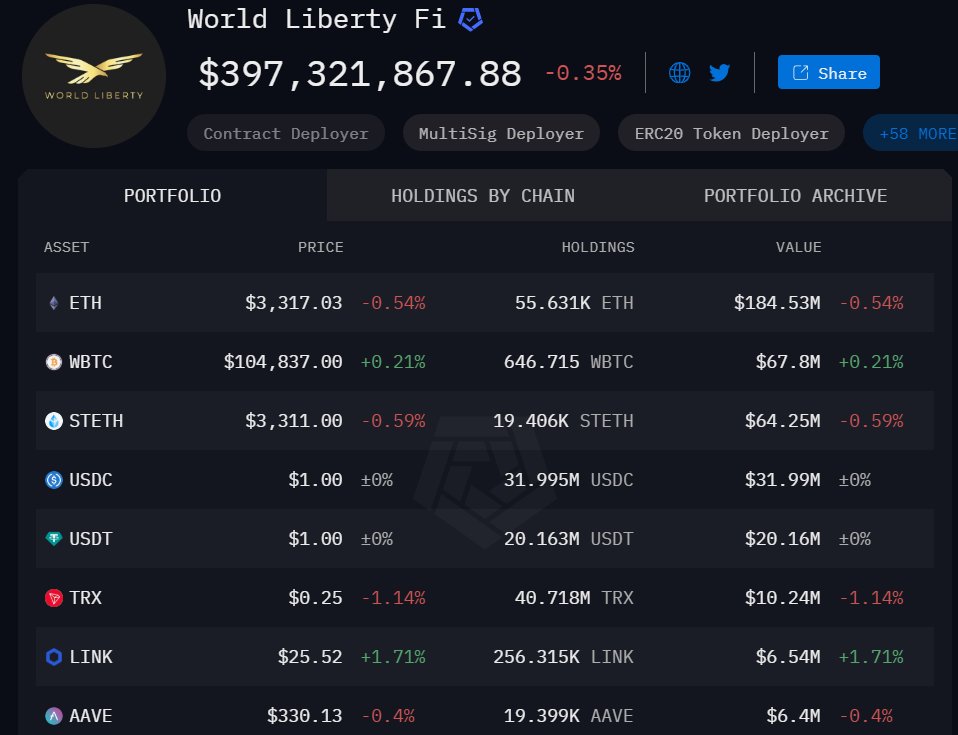Select the ERC20 Token Deployer tag
This screenshot has width=958, height=735.
[731, 133]
